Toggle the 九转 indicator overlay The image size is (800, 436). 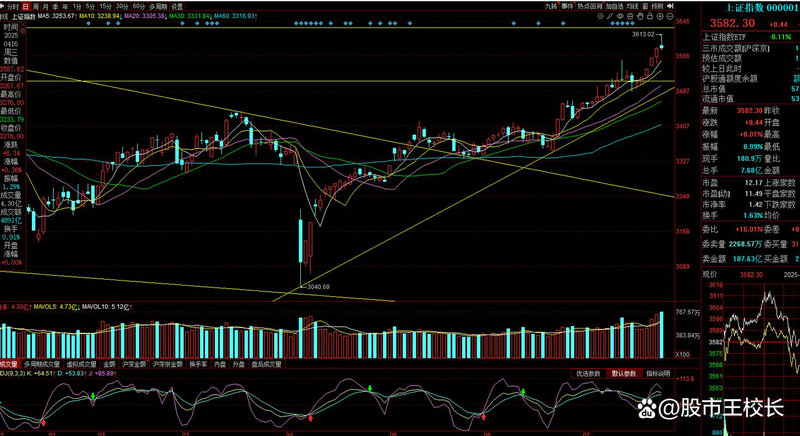[x=551, y=6]
